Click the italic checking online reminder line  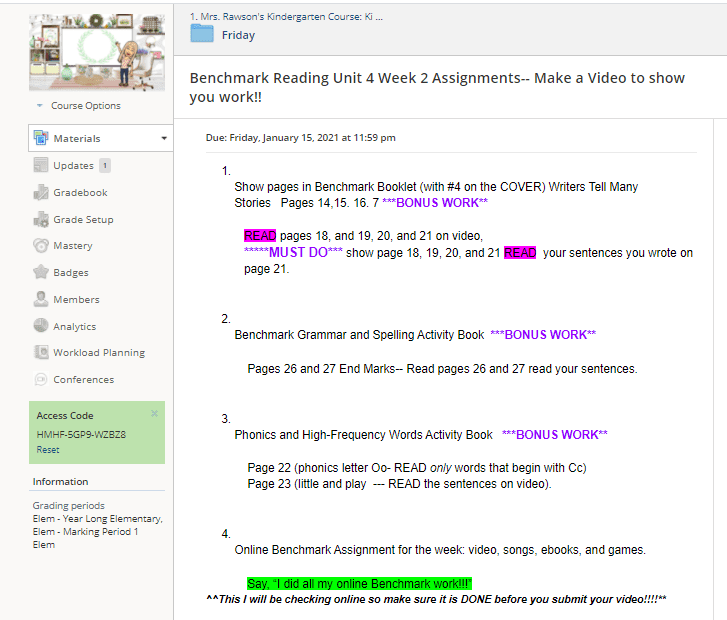[x=436, y=599]
